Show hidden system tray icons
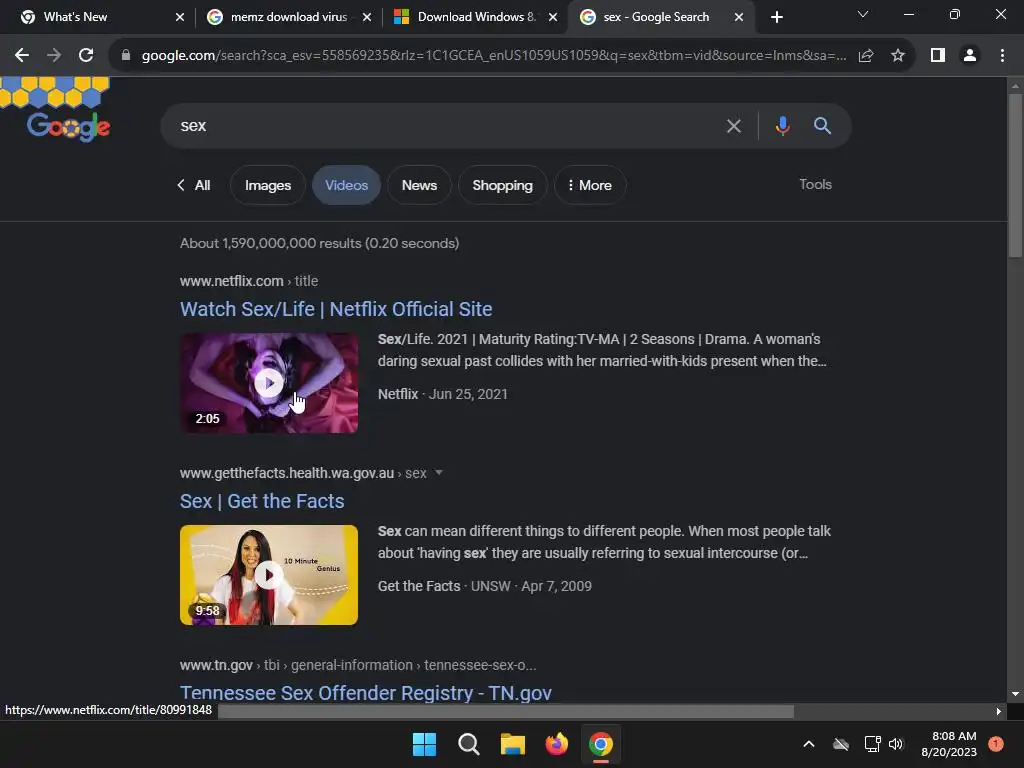This screenshot has width=1024, height=768. coord(808,744)
